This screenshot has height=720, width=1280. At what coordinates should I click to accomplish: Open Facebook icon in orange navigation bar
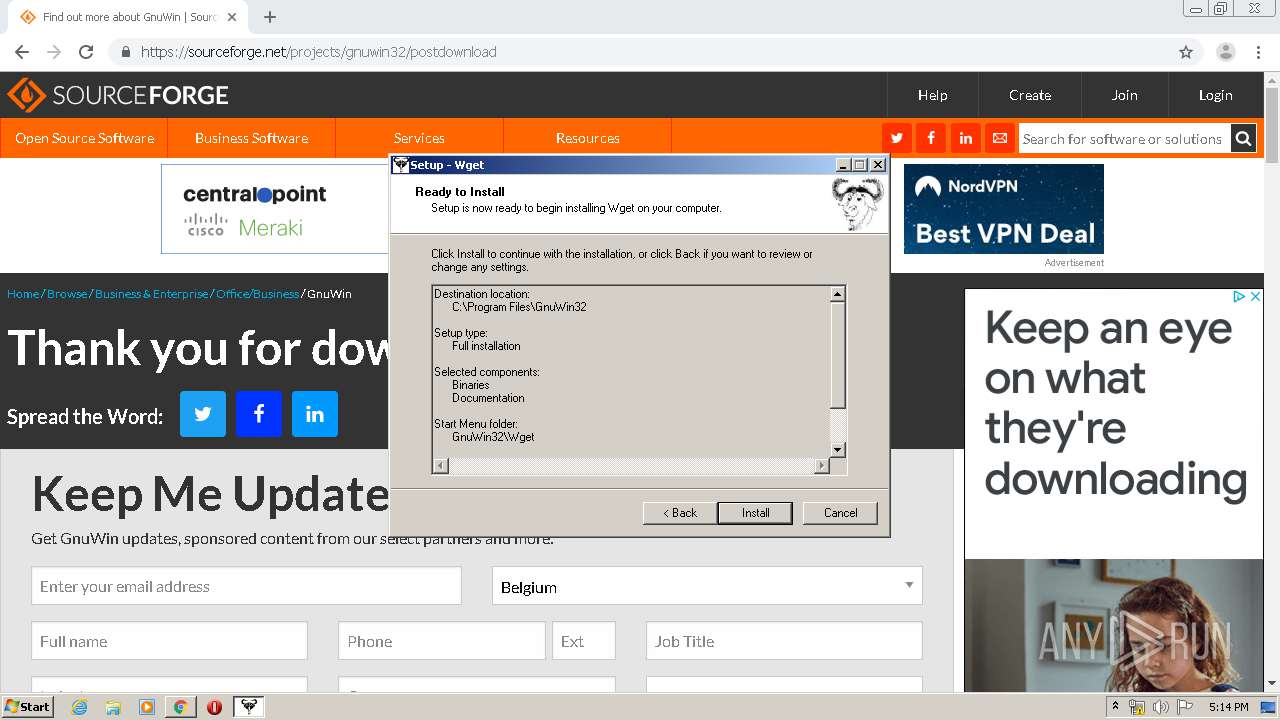[x=931, y=138]
